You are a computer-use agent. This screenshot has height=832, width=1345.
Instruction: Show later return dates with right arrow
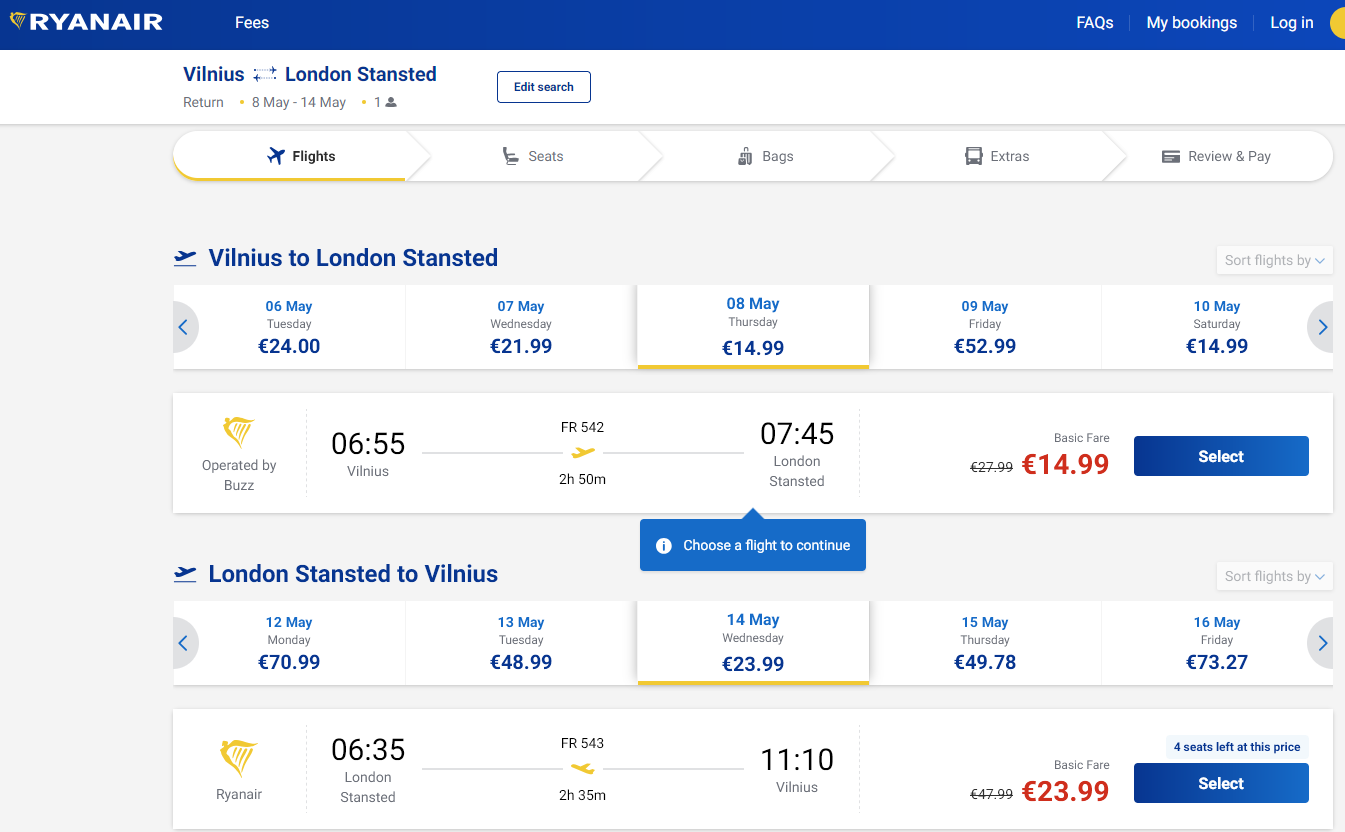pos(1322,643)
